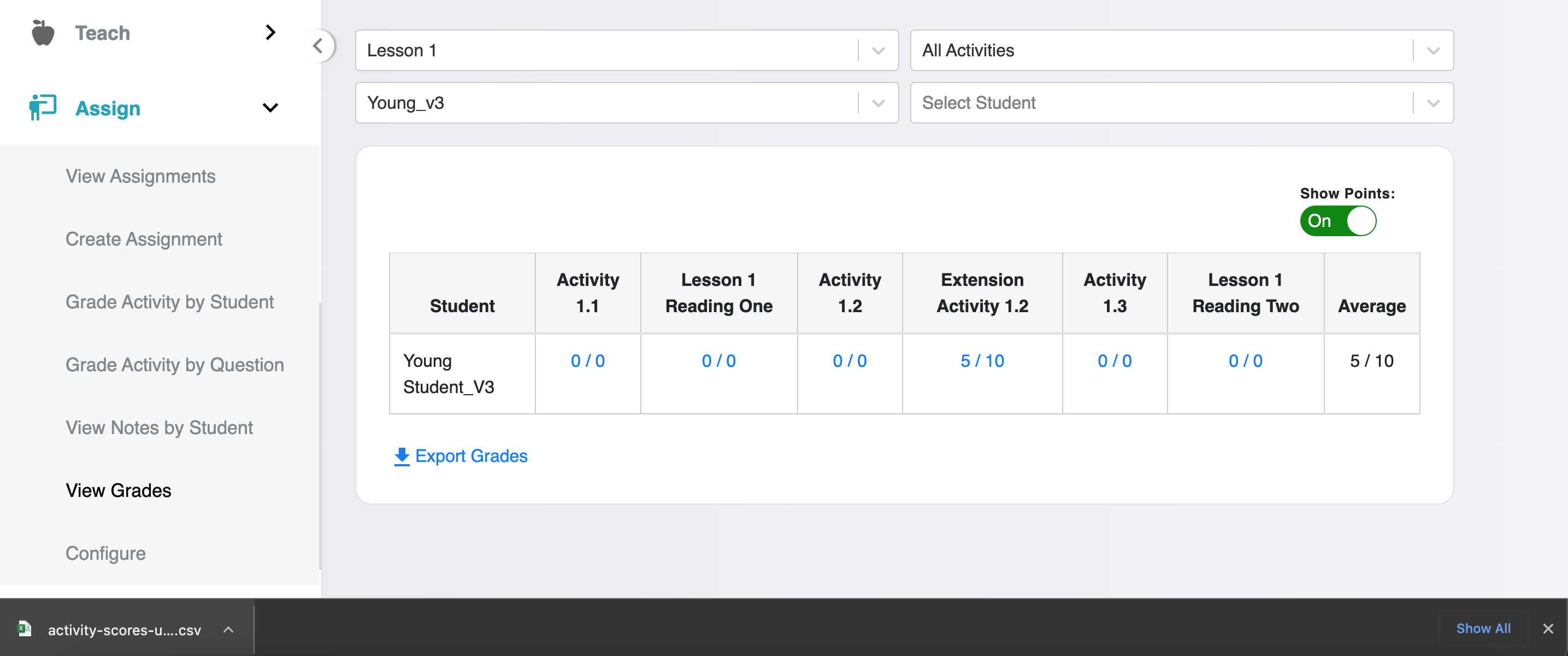
Task: Go to View Assignments
Action: pyautogui.click(x=140, y=176)
